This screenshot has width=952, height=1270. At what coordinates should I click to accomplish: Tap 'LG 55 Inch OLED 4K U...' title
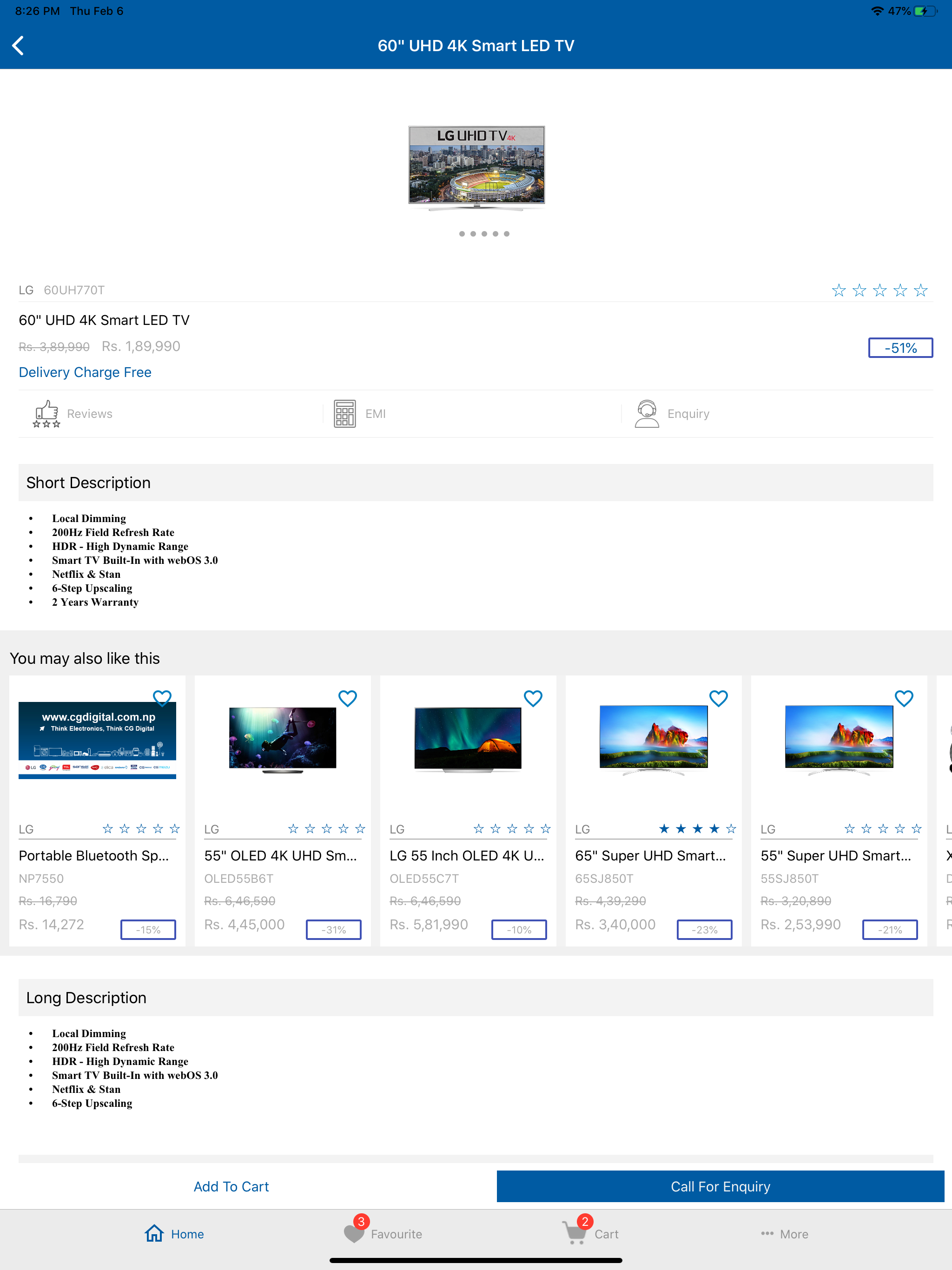(x=467, y=855)
